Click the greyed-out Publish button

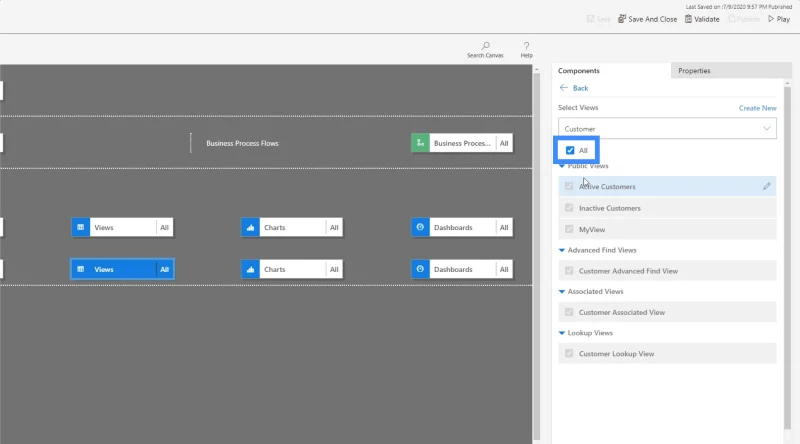[744, 19]
